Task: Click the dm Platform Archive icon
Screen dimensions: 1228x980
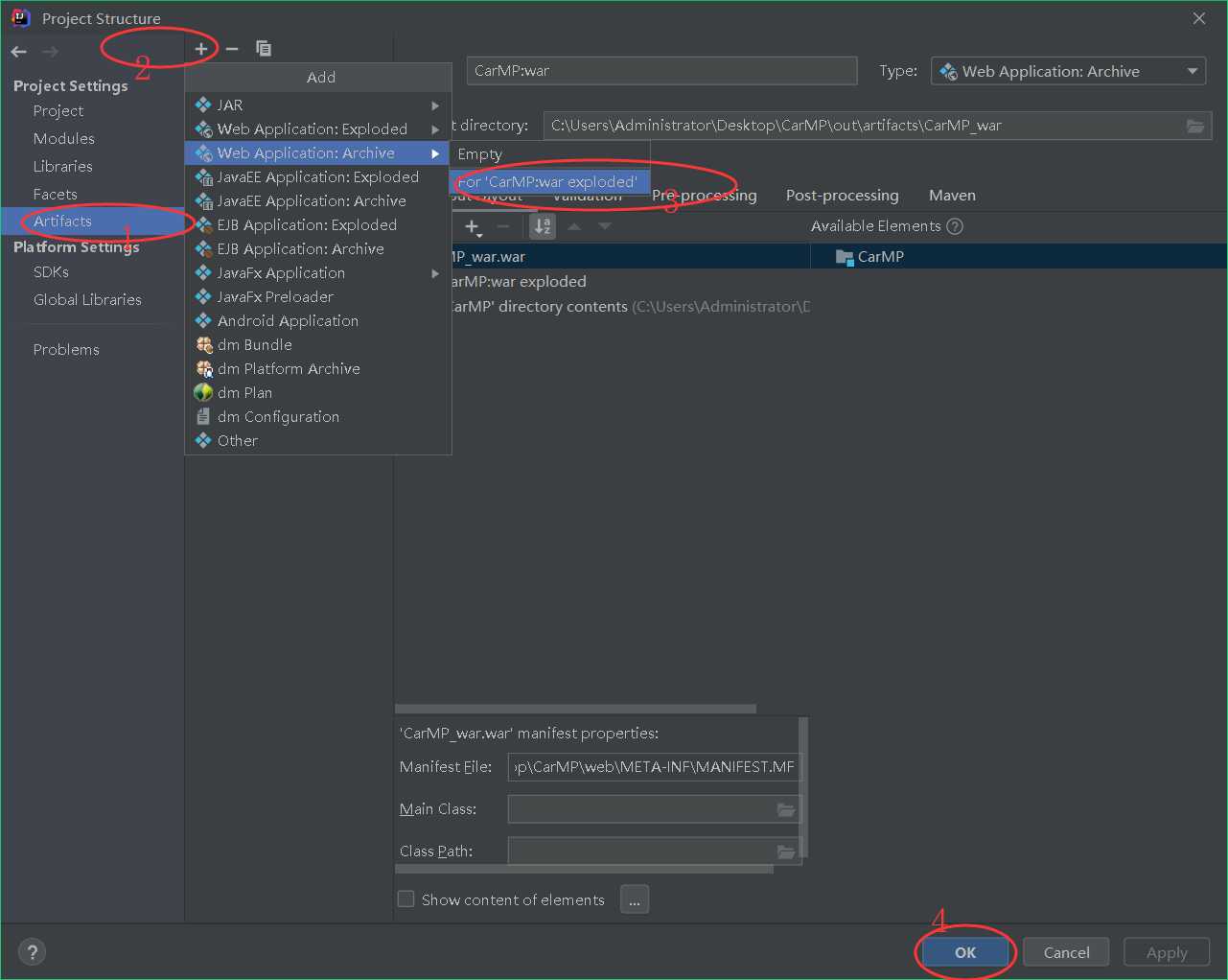Action: [x=204, y=368]
